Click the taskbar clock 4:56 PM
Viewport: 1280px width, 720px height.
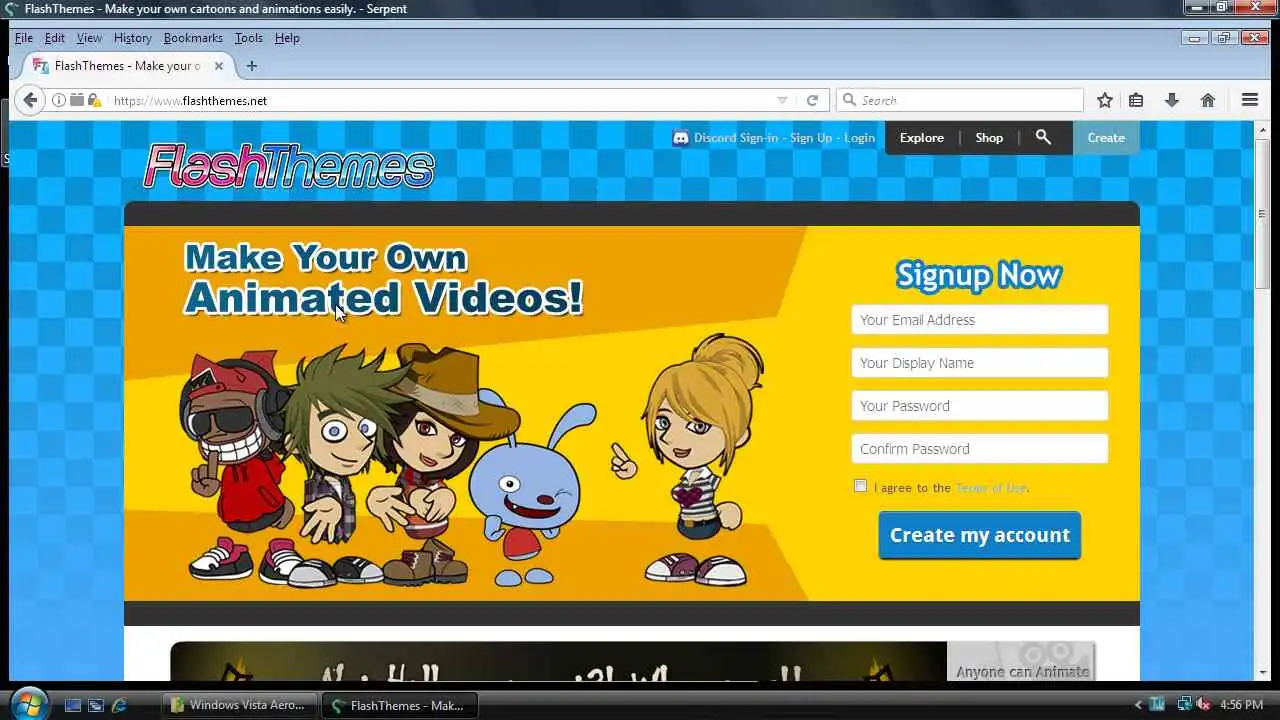[x=1242, y=705]
